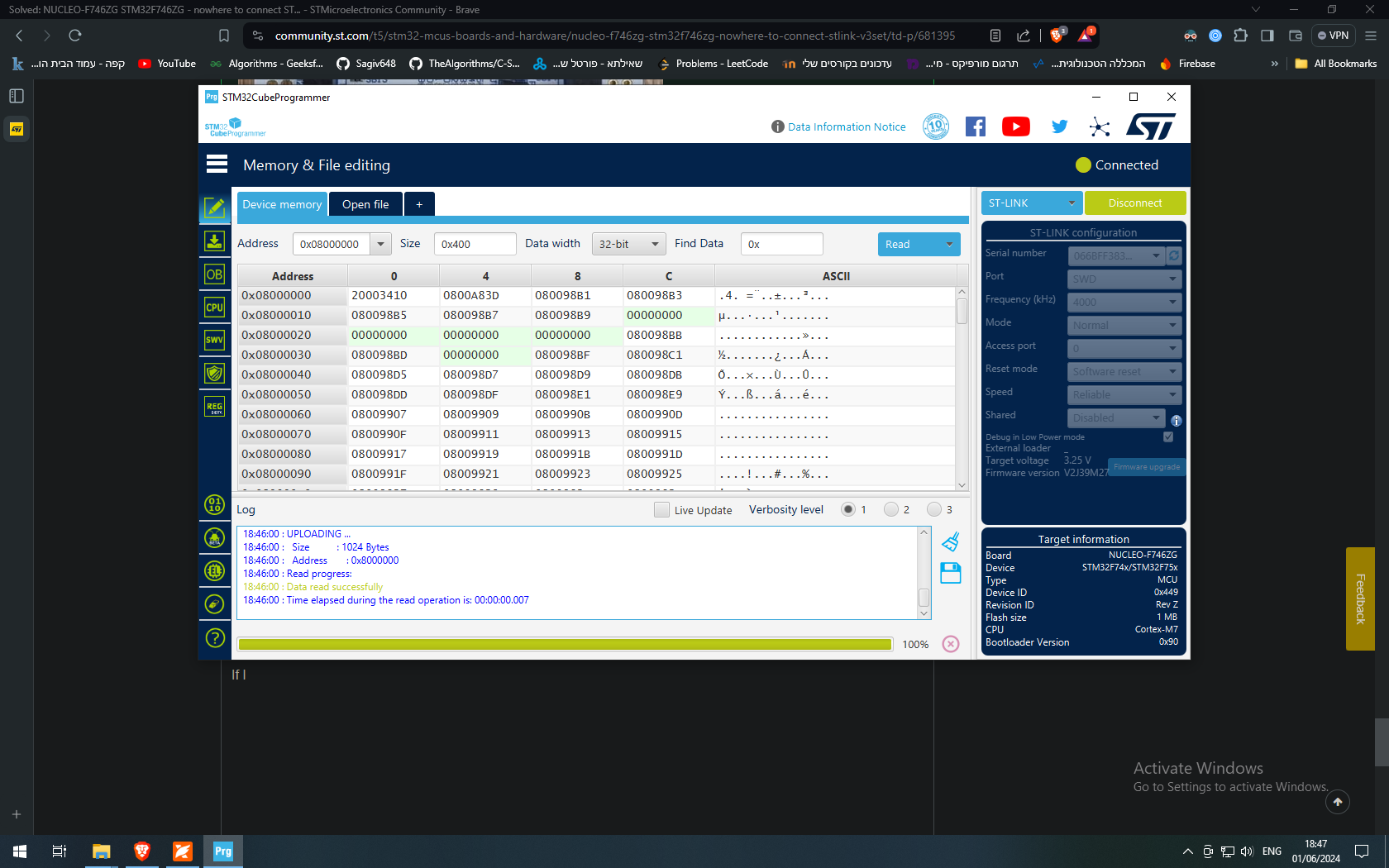Viewport: 1389px width, 868px height.
Task: Open the CPU core registers view
Action: tap(215, 307)
